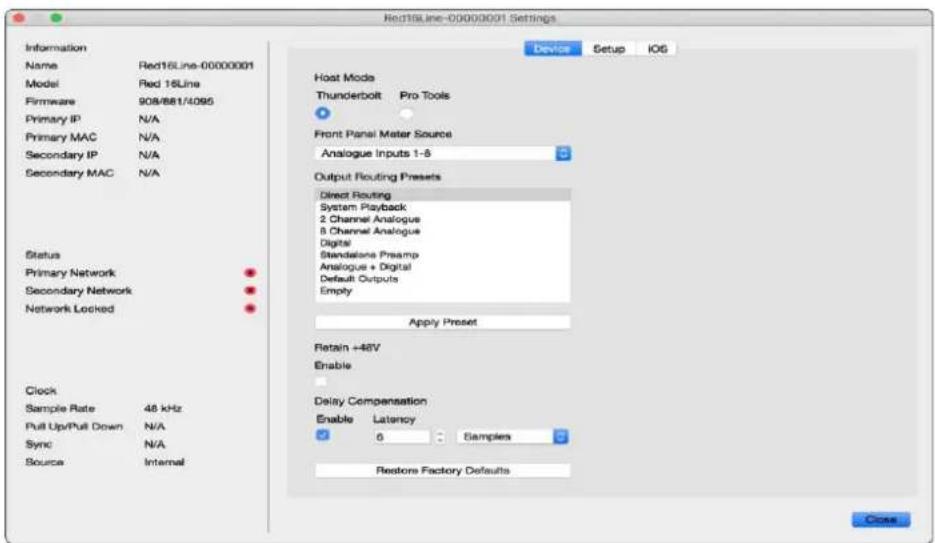Screen dimensions: 935x543
Task: Click Restore Factory Defaults button
Action: (x=442, y=470)
